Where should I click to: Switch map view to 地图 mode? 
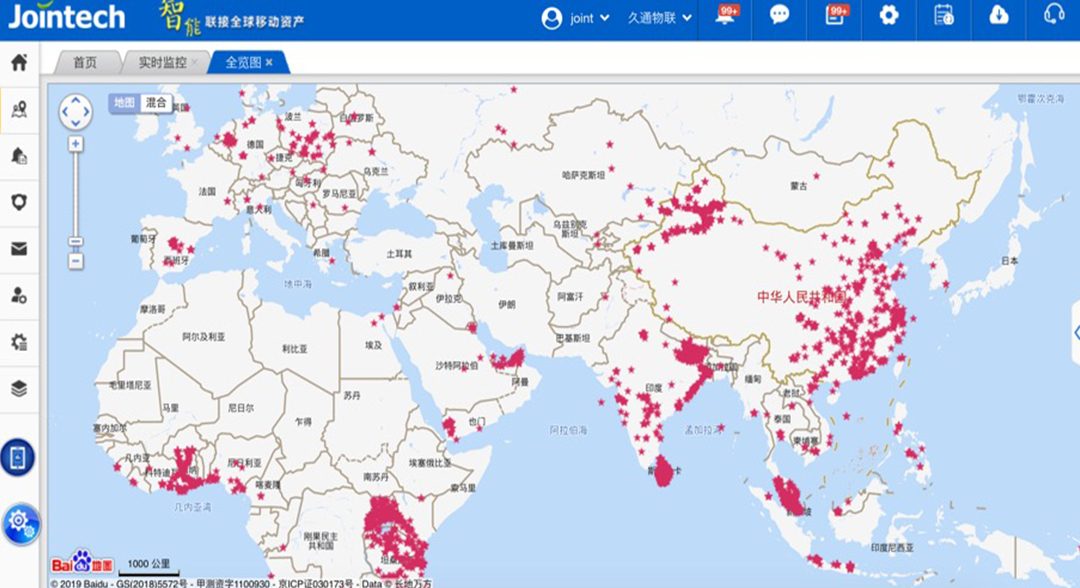point(124,102)
